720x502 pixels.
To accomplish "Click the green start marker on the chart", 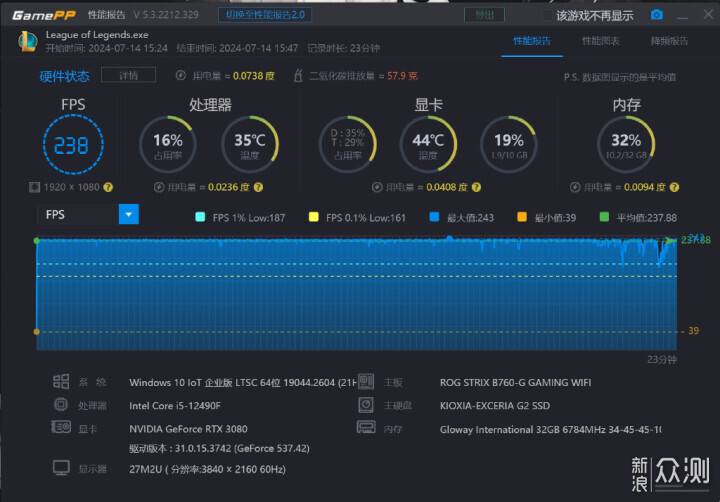I will 37,241.
